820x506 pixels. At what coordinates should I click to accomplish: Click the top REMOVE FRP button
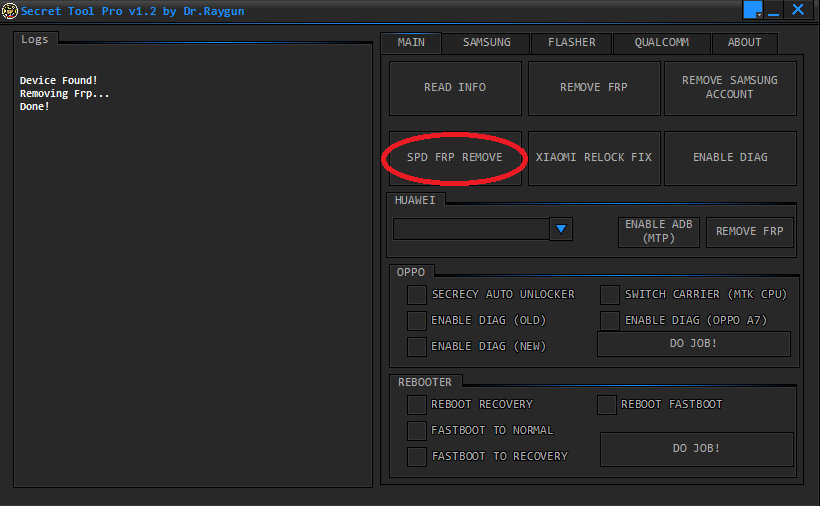tap(594, 88)
